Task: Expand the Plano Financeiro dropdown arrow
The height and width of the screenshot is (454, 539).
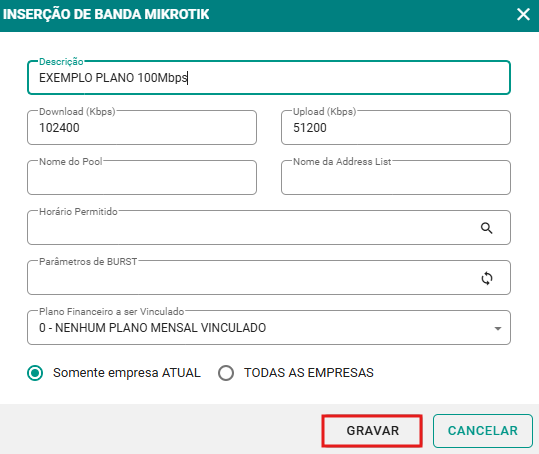Action: click(x=497, y=329)
